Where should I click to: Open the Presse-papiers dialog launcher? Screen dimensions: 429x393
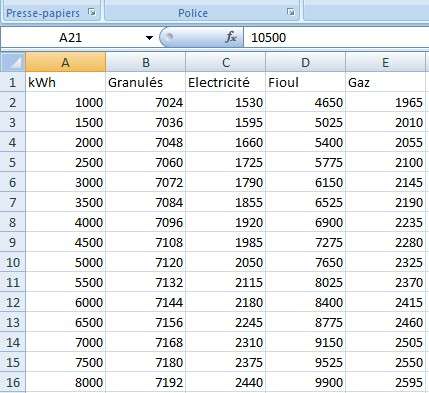(91, 12)
